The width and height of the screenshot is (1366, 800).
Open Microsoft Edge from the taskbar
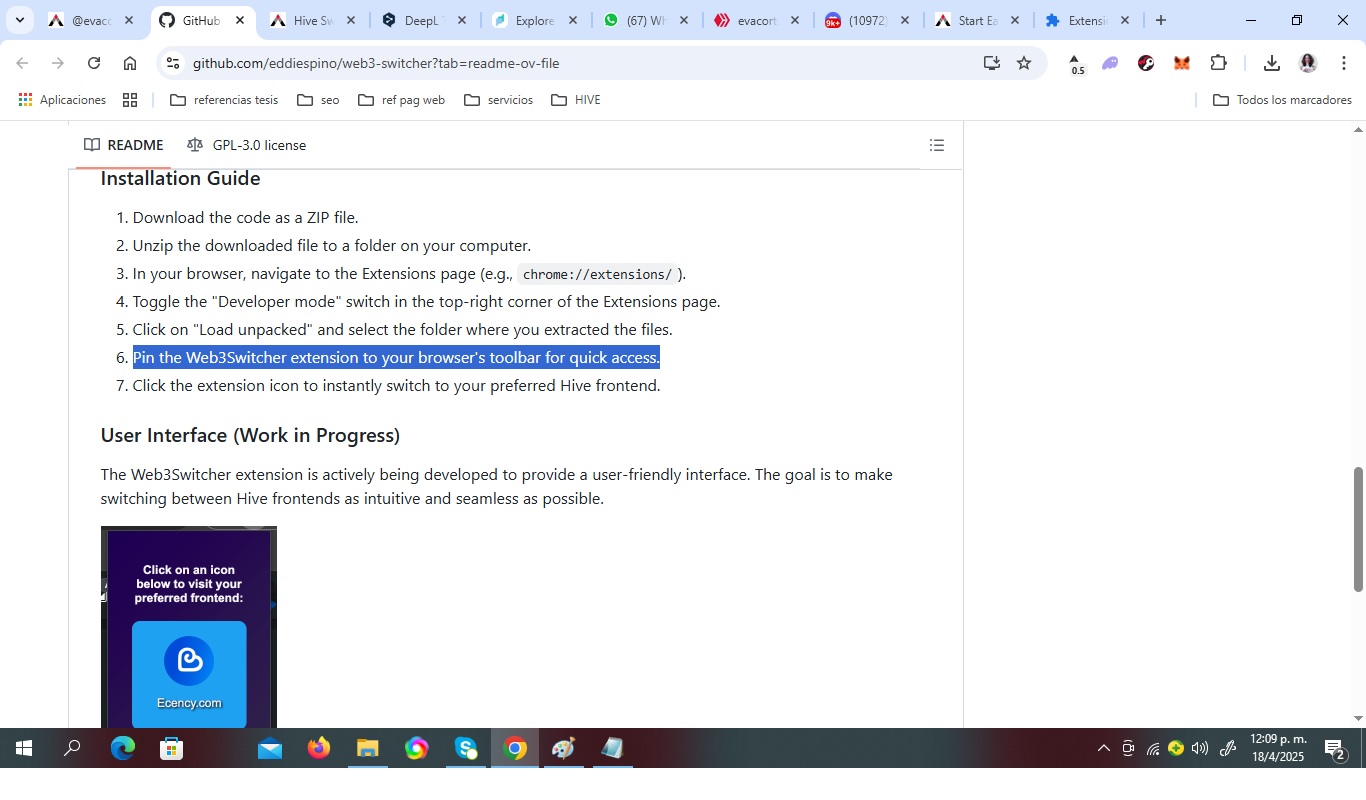123,748
